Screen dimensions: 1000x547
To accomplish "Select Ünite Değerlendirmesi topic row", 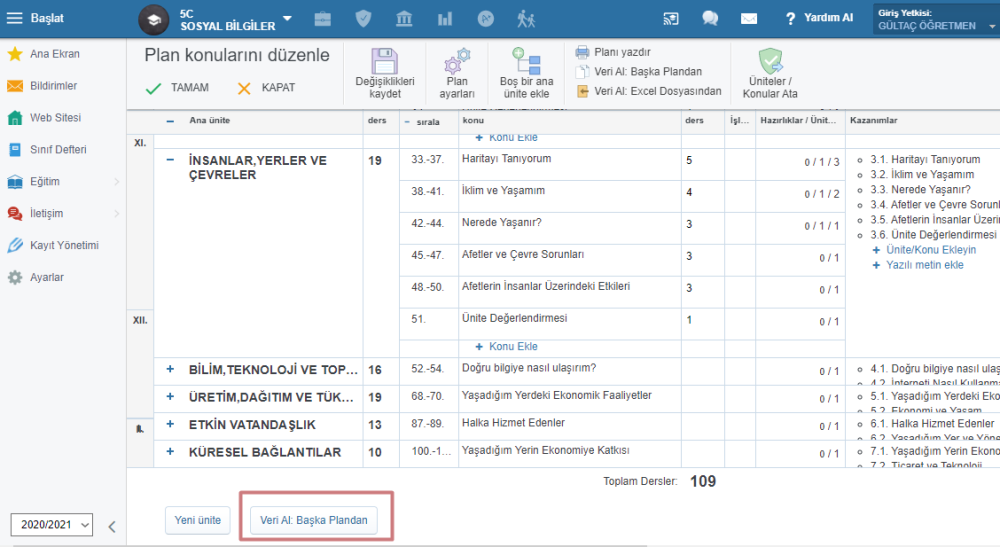I will tap(570, 325).
